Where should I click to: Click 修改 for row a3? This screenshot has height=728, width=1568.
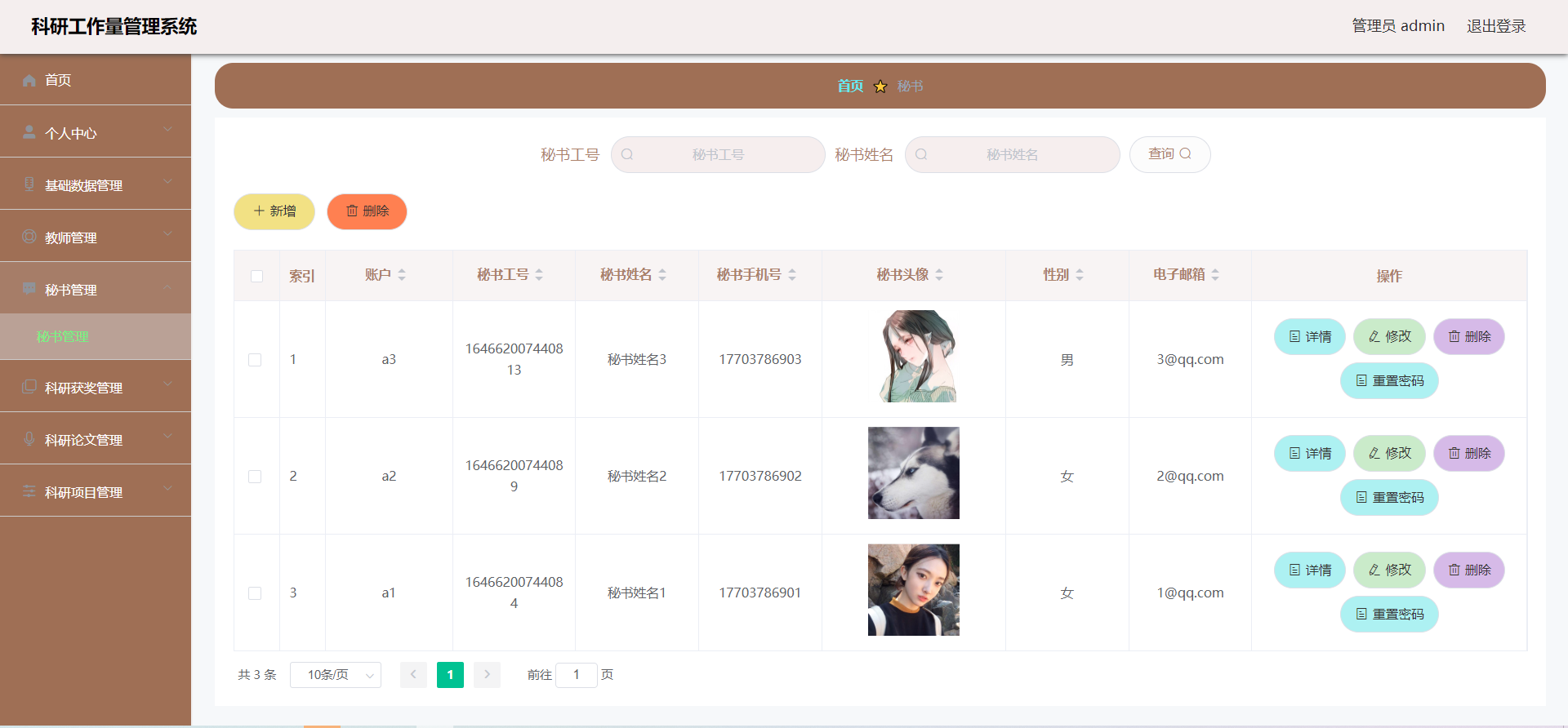[x=1389, y=336]
